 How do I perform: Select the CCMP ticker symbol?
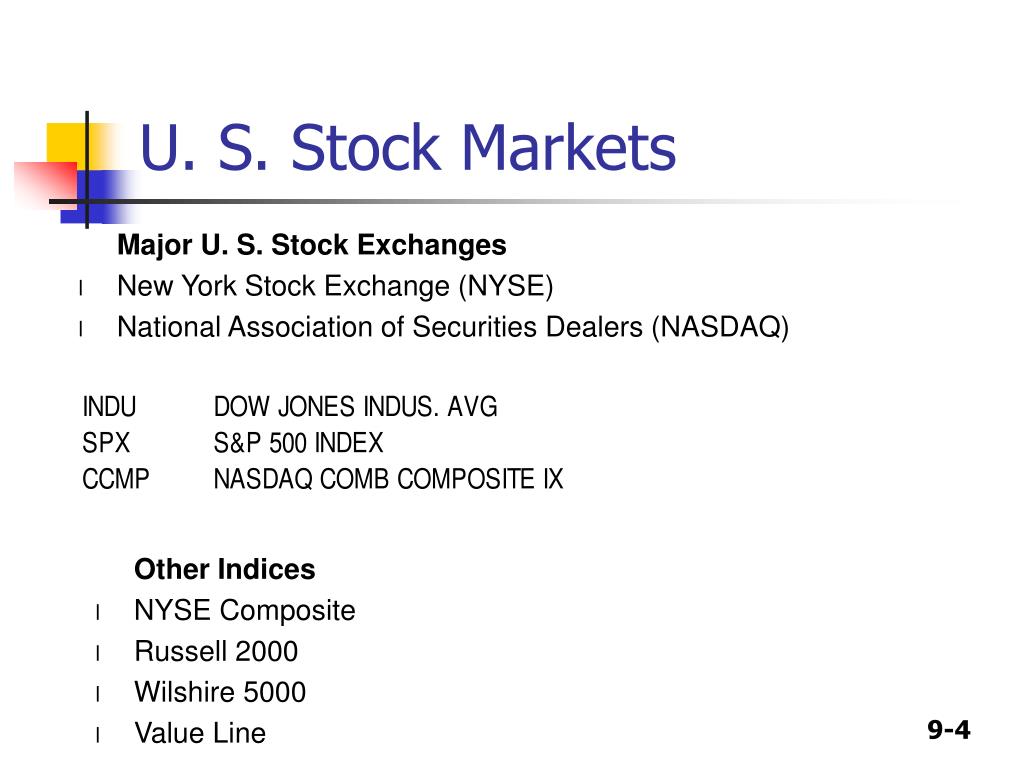click(x=116, y=479)
